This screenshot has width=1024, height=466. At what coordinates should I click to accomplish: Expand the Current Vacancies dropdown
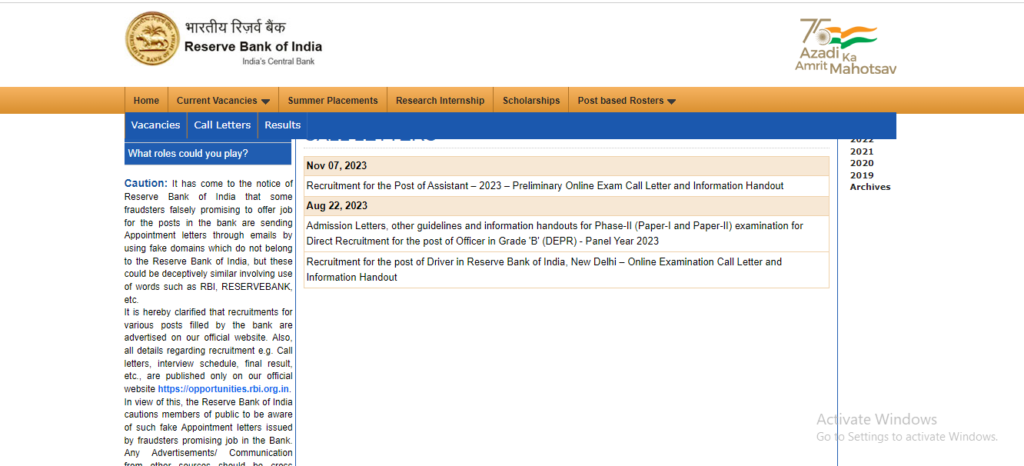click(223, 101)
